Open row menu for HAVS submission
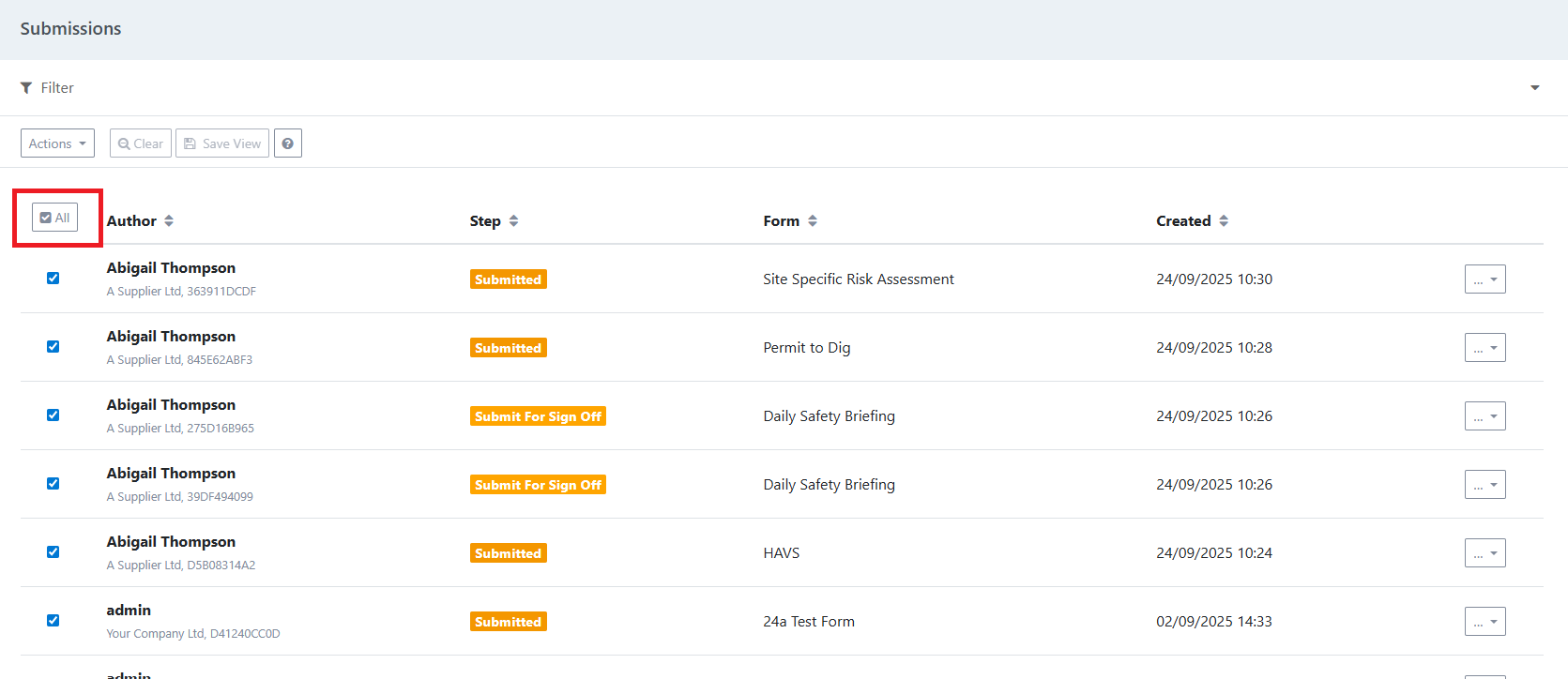Image resolution: width=1568 pixels, height=679 pixels. 1484,553
